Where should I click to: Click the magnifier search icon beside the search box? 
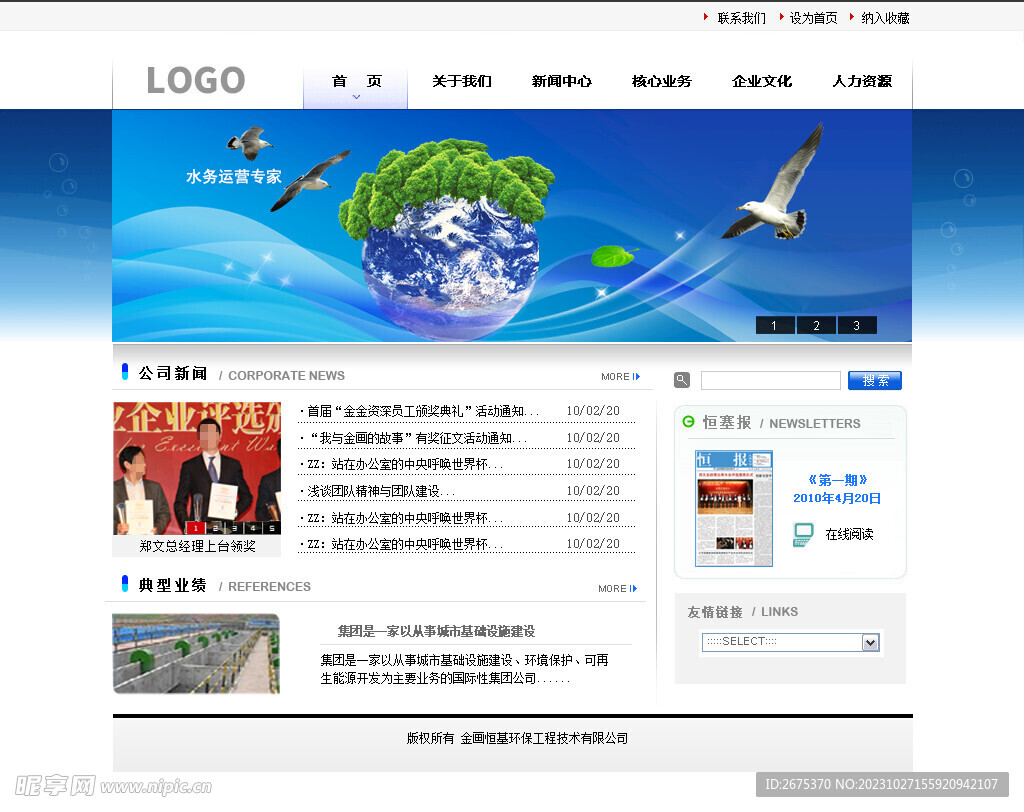pos(681,379)
